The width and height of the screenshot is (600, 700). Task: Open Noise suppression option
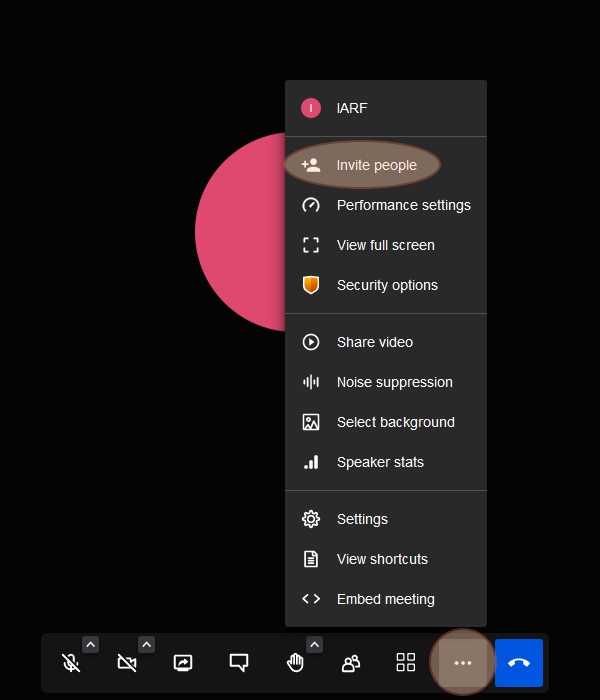[394, 382]
